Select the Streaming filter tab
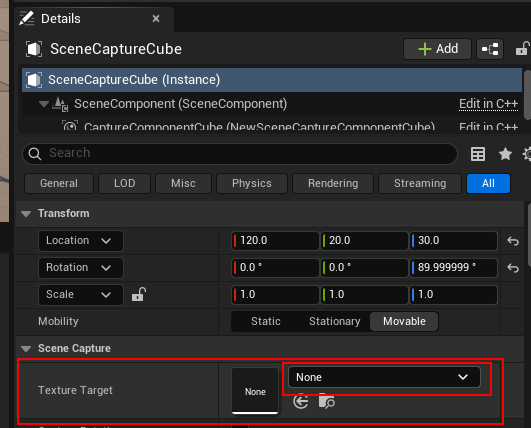The height and width of the screenshot is (428, 531). (x=420, y=184)
